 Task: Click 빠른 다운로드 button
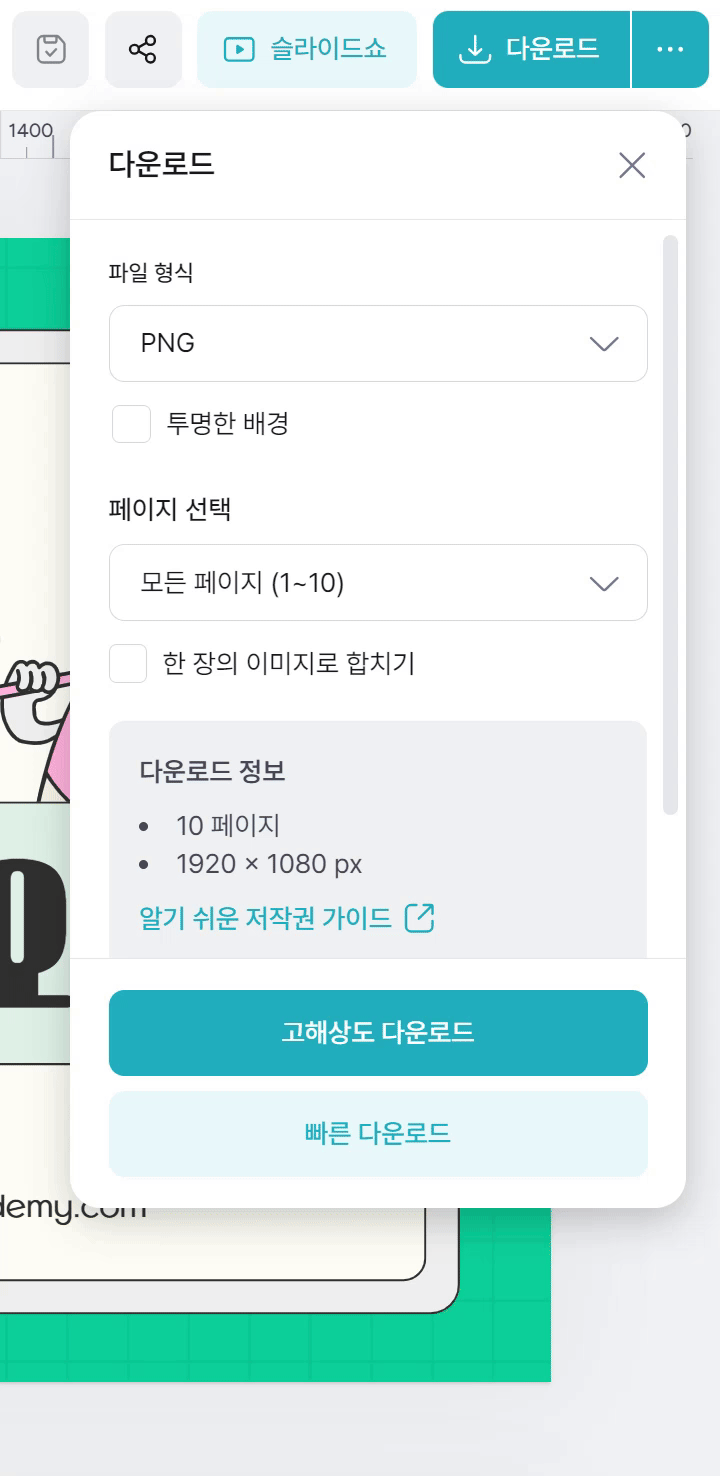pos(378,1133)
